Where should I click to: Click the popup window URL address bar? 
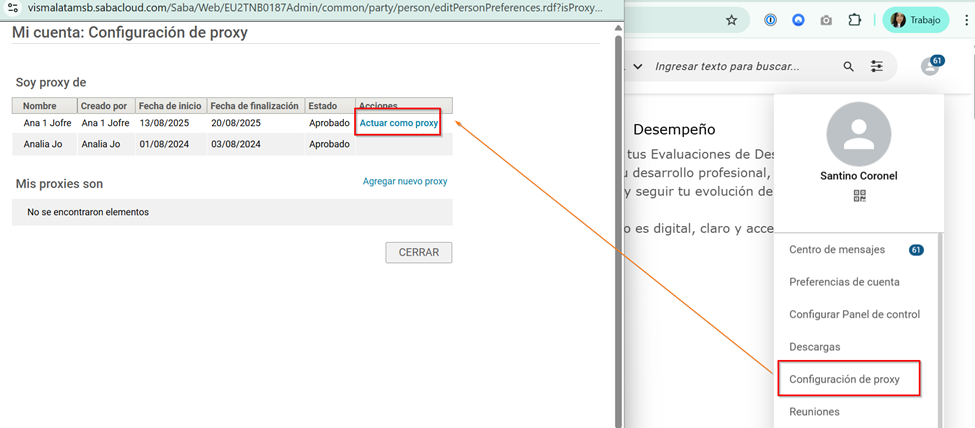pos(315,9)
